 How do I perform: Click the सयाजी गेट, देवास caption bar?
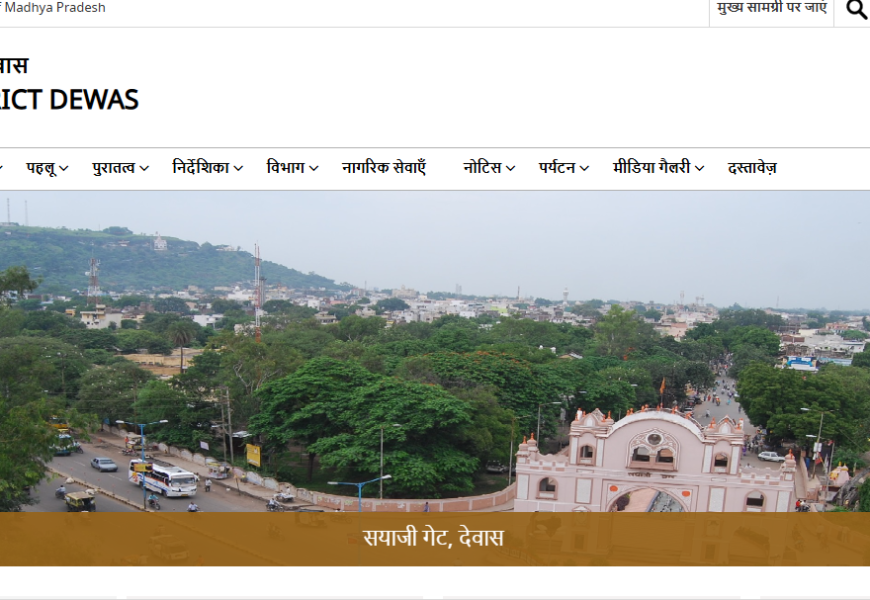click(x=434, y=539)
